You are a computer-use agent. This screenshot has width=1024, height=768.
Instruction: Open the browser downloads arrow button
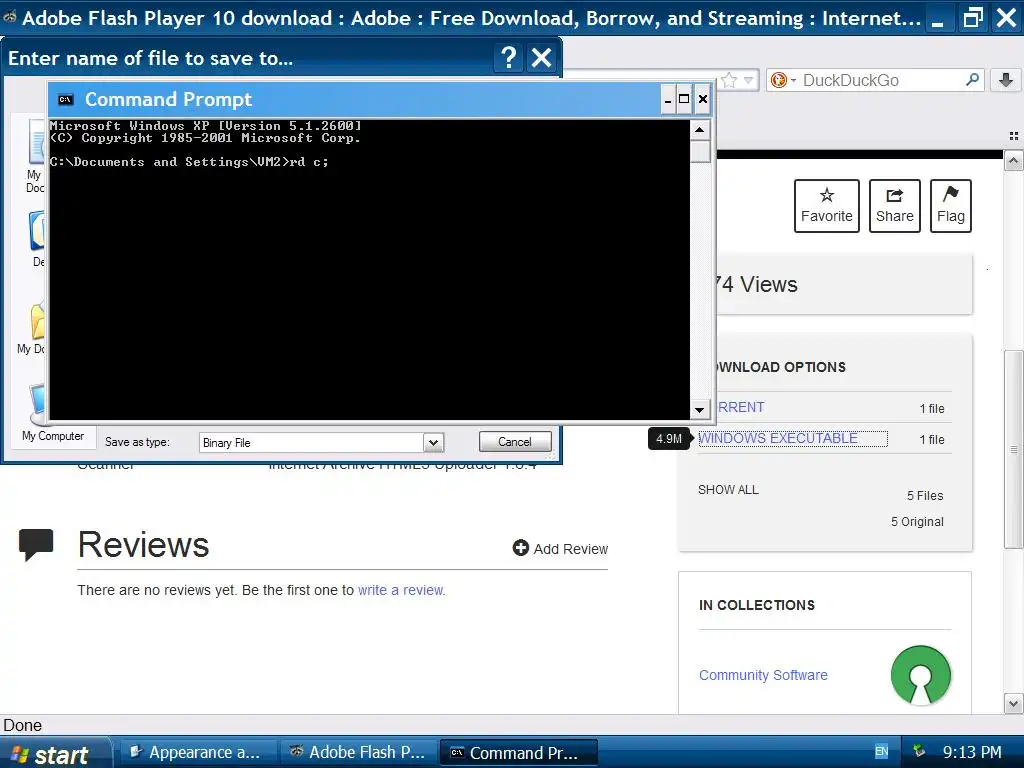click(x=1006, y=80)
